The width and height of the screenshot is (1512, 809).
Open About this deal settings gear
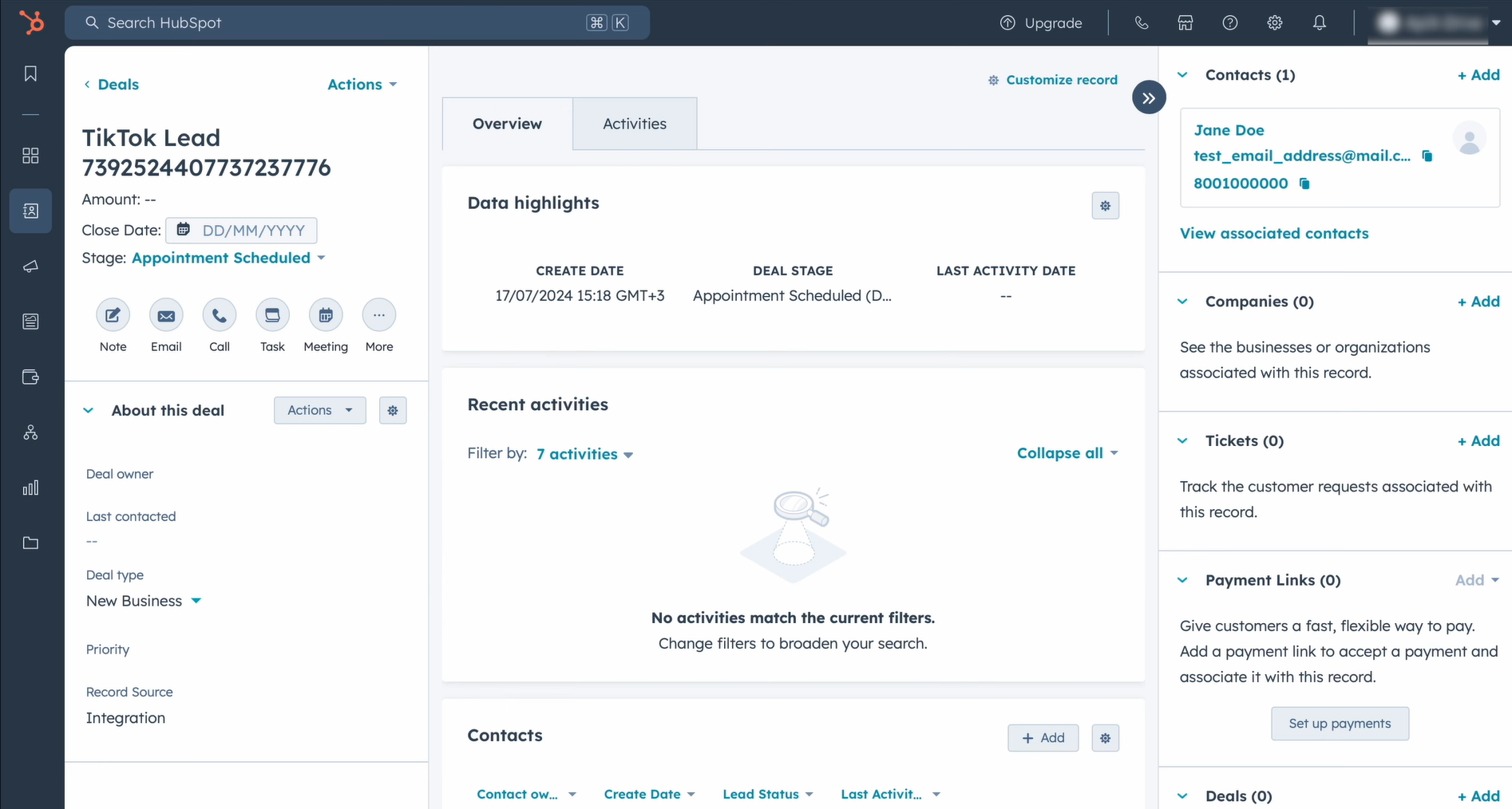(393, 410)
